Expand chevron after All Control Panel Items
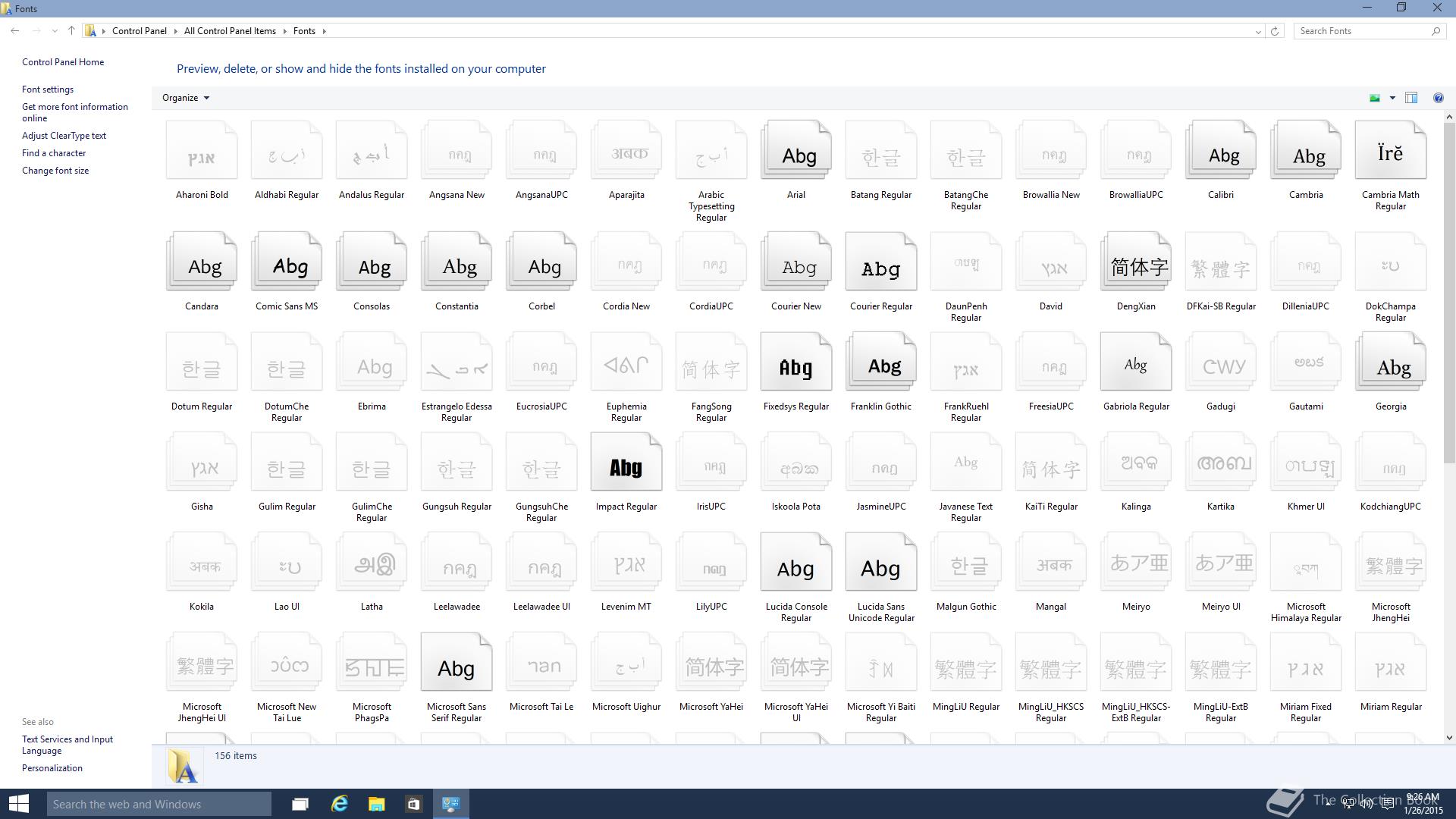Viewport: 1456px width, 819px height. click(x=285, y=31)
